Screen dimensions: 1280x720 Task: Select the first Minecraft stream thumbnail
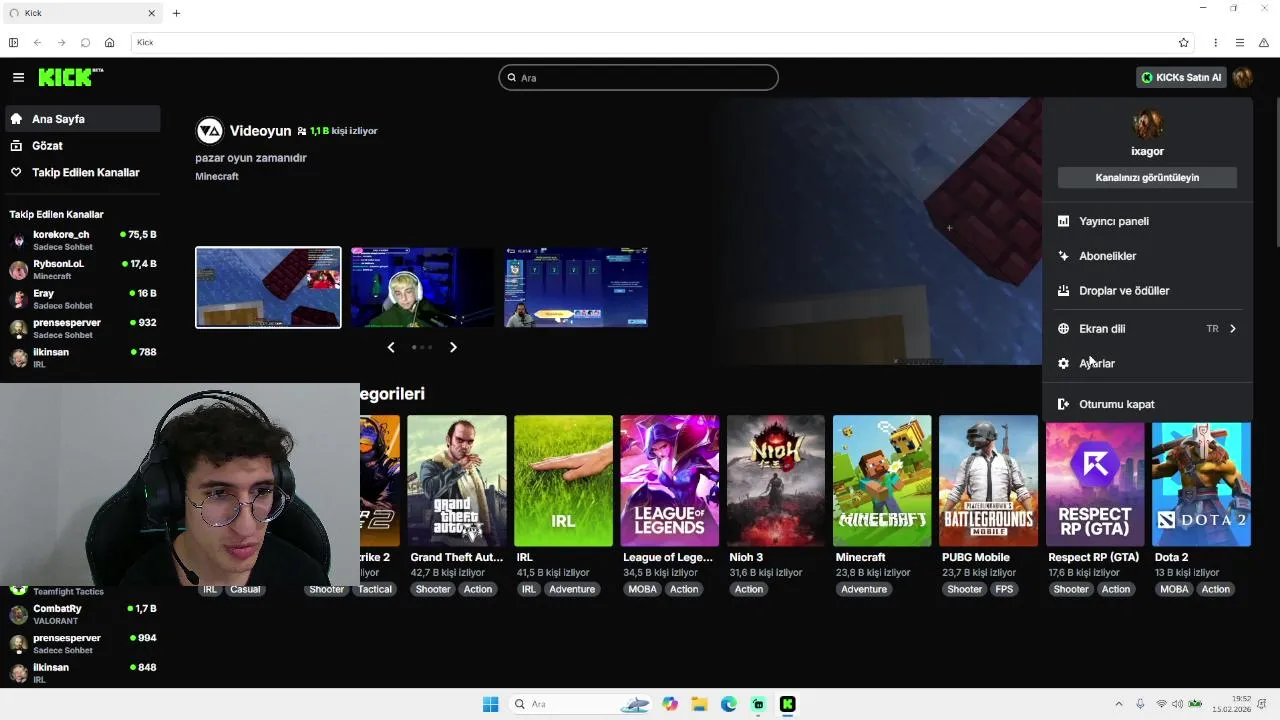[x=268, y=287]
